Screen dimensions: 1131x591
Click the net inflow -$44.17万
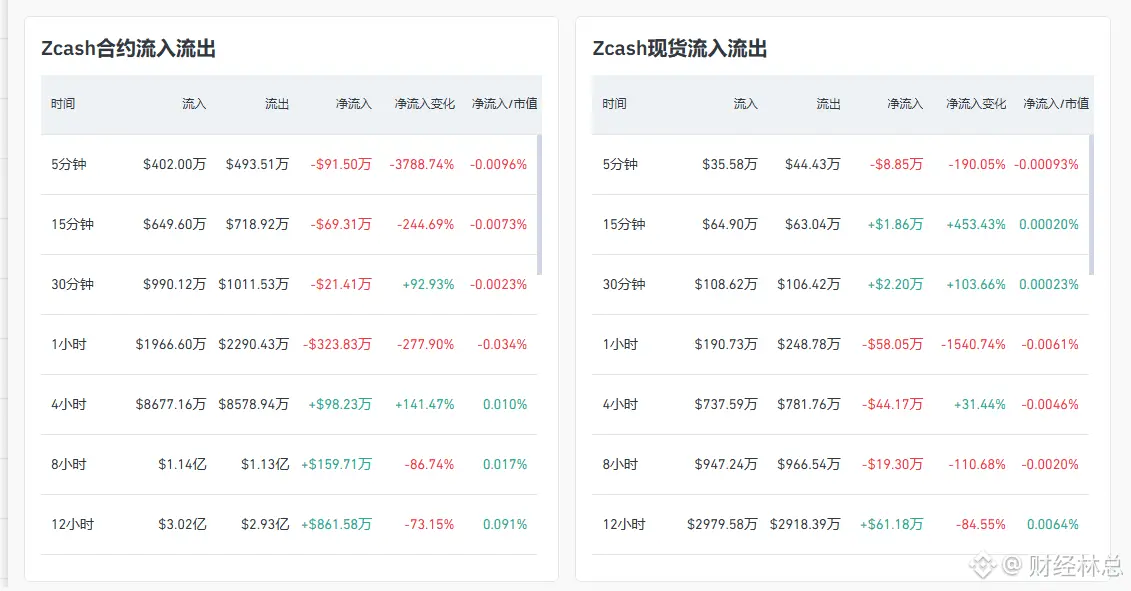[x=893, y=404]
